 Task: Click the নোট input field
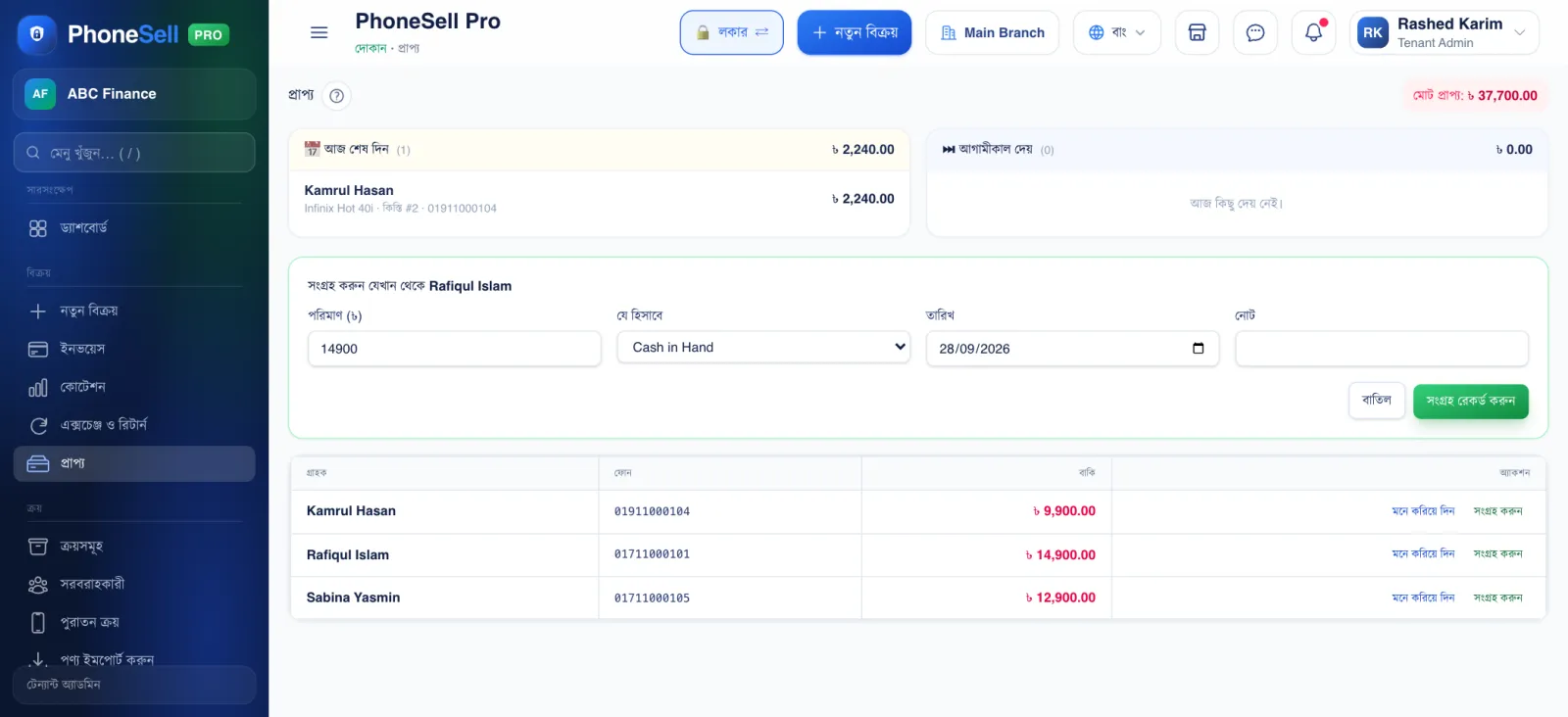coord(1381,349)
